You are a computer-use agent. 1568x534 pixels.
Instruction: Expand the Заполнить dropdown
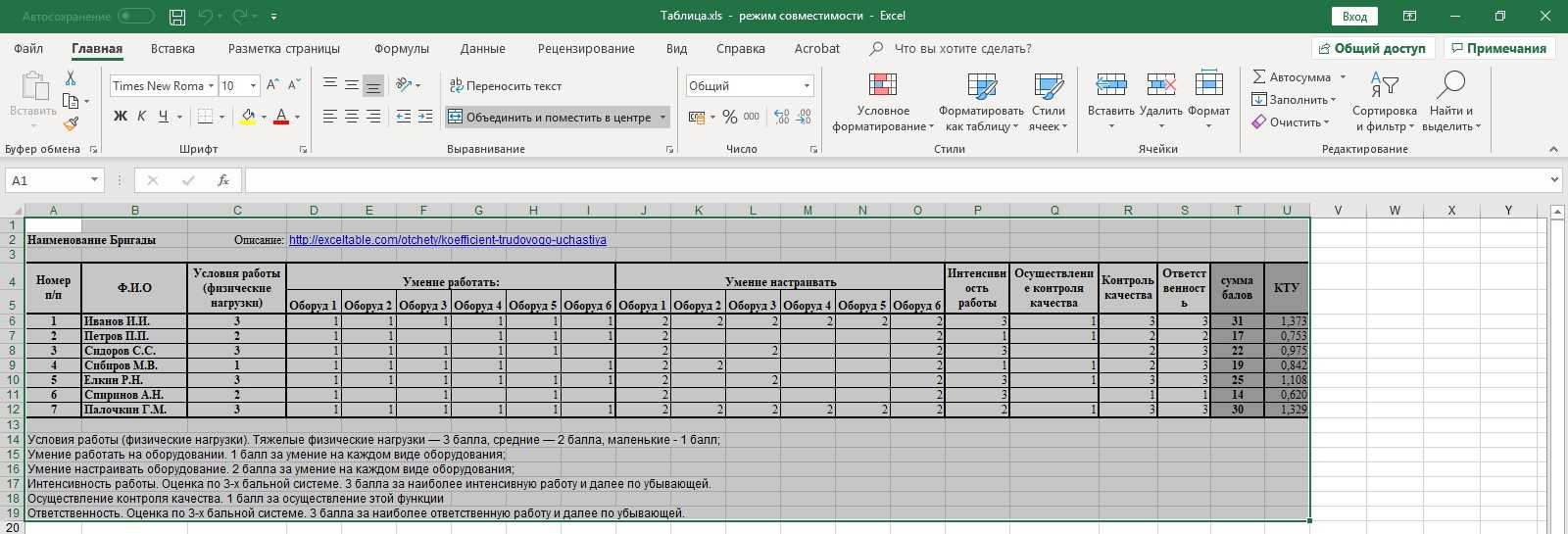(1334, 100)
